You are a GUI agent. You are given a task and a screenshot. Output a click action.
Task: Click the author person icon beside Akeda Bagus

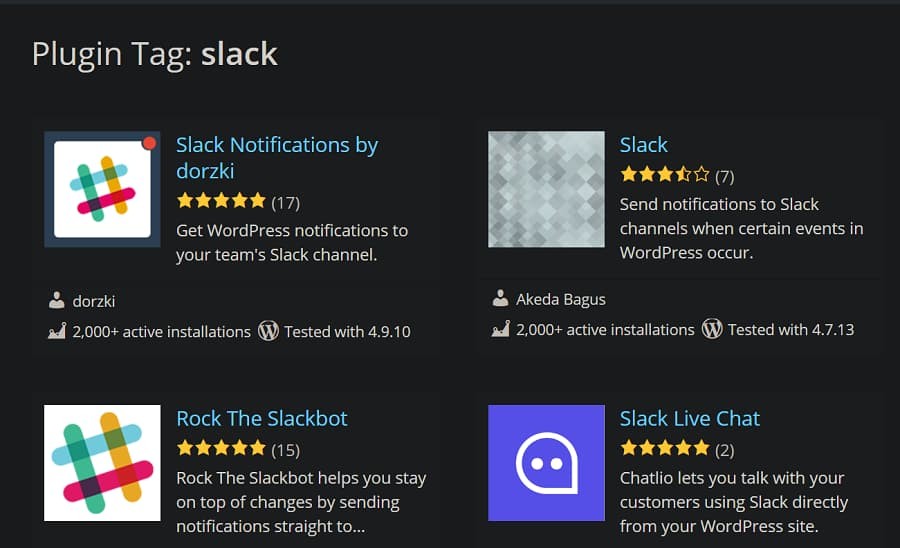(500, 299)
